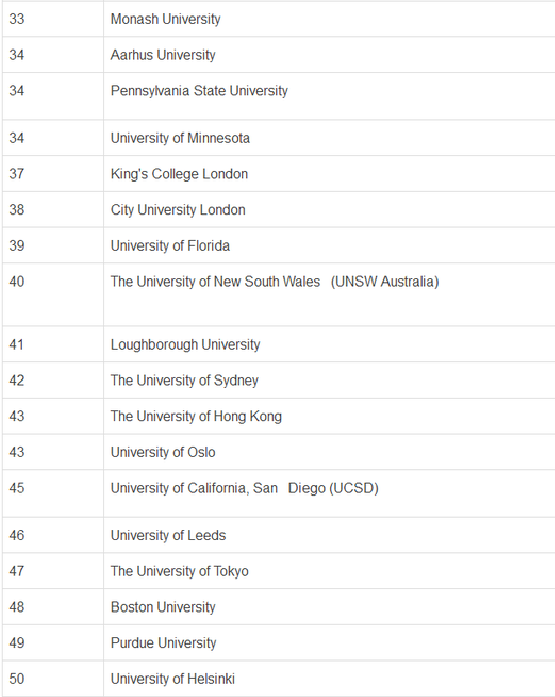The height and width of the screenshot is (697, 555).
Task: Click University of California, San Diego text
Action: pos(244,488)
